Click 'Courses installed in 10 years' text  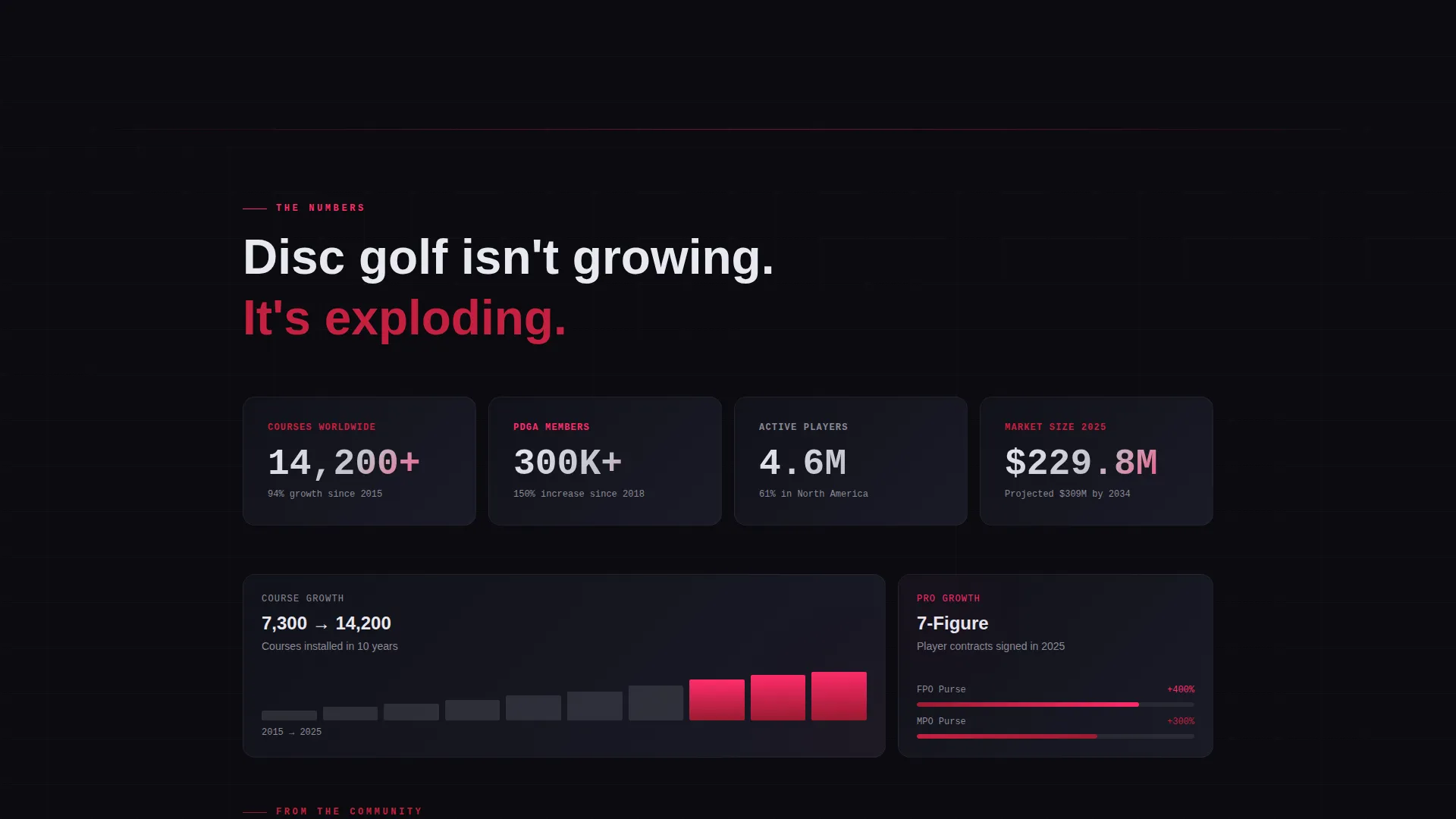(329, 646)
